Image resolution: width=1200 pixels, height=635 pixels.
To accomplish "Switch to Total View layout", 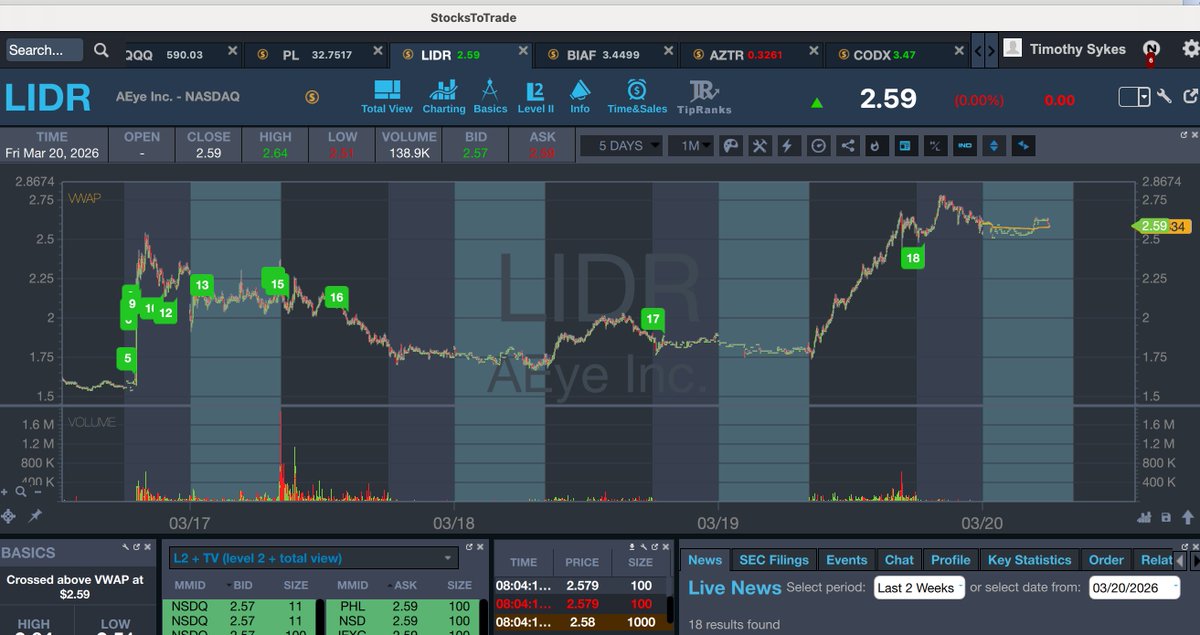I will pyautogui.click(x=387, y=96).
